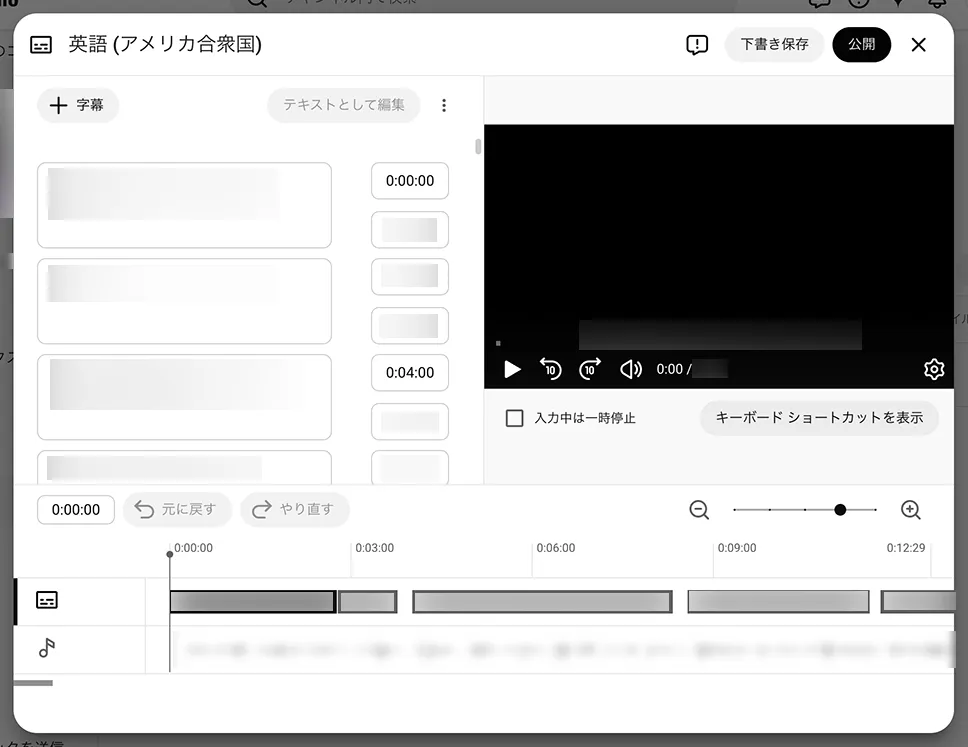The width and height of the screenshot is (968, 747).
Task: Add a new caption with 字幕 button
Action: 78,105
